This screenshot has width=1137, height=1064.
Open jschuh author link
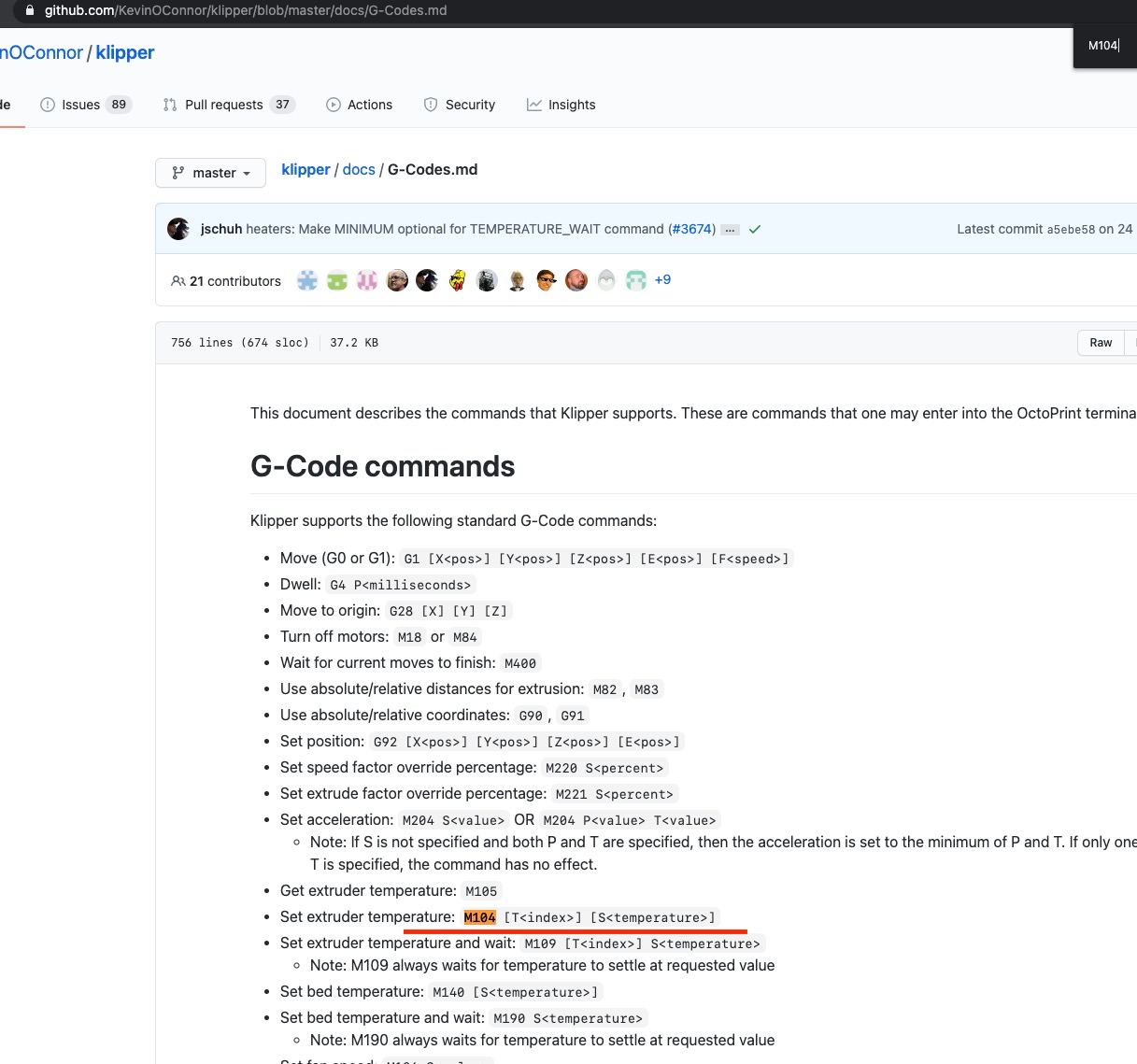tap(221, 229)
